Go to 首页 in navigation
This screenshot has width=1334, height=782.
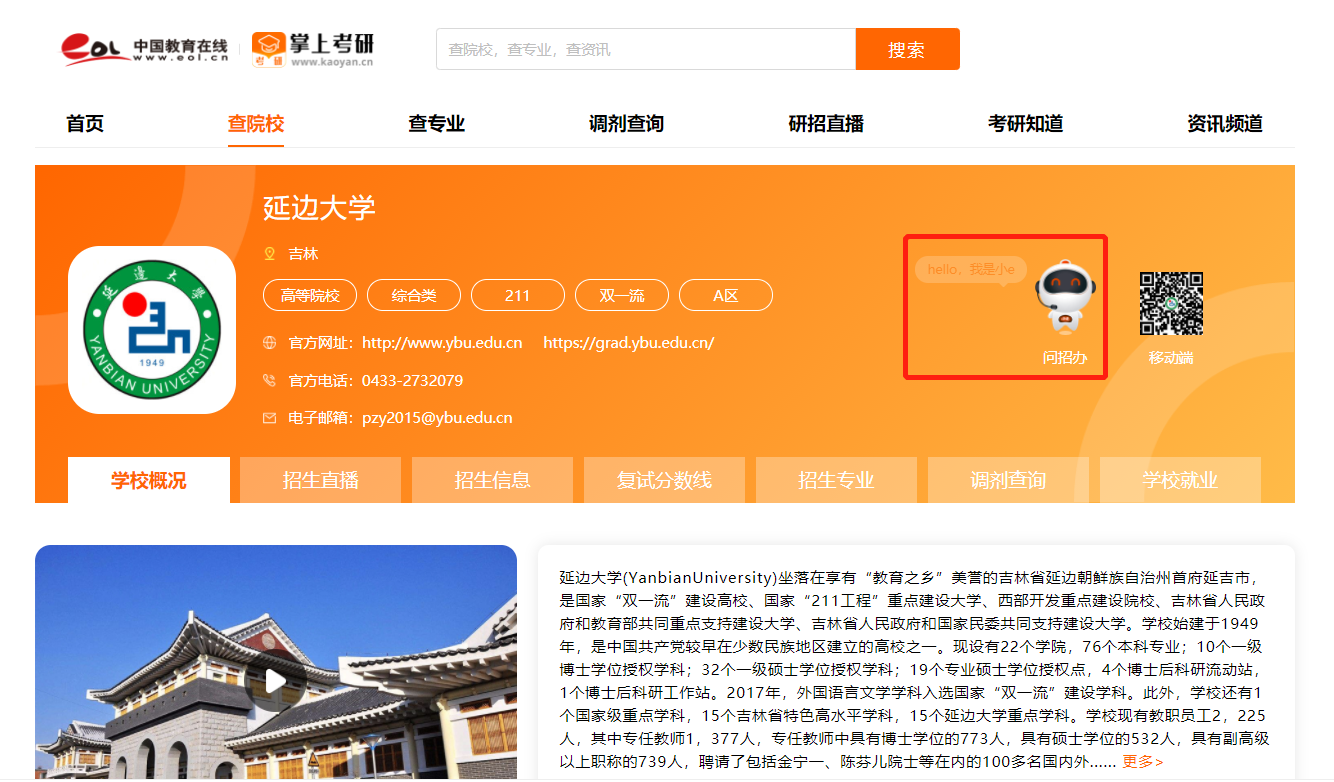(85, 124)
